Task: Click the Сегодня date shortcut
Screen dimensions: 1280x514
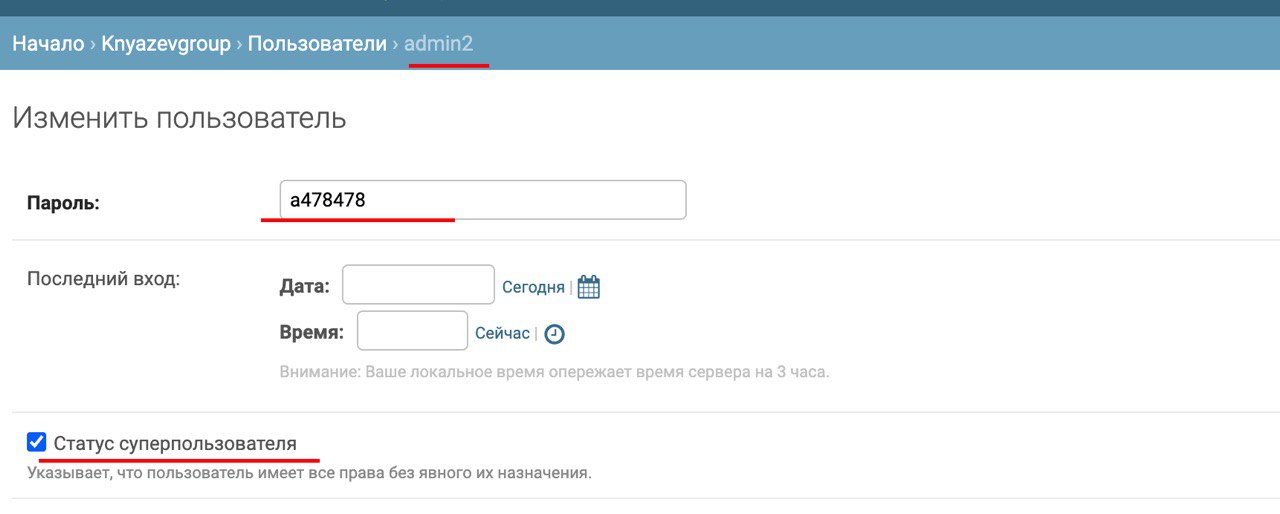Action: pyautogui.click(x=533, y=287)
